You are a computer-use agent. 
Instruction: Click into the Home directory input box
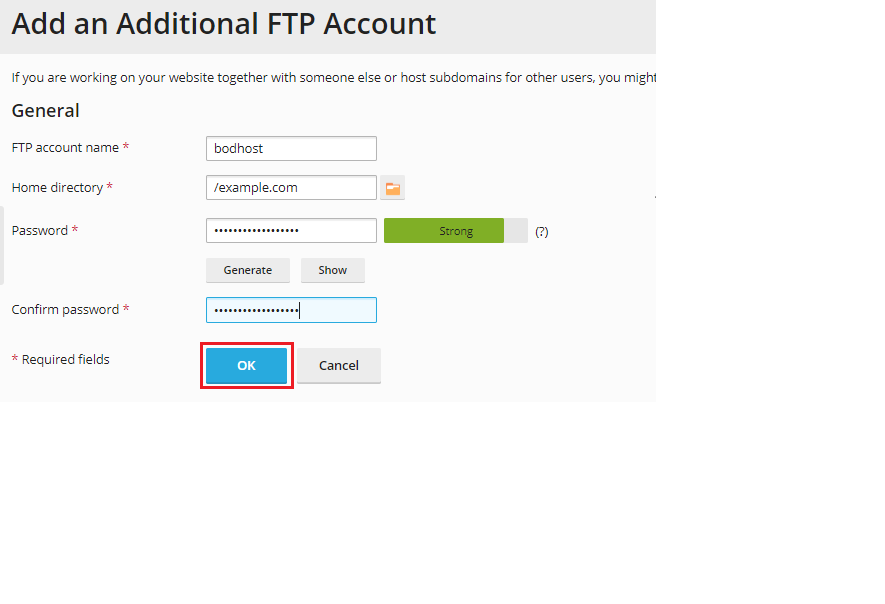tap(291, 187)
